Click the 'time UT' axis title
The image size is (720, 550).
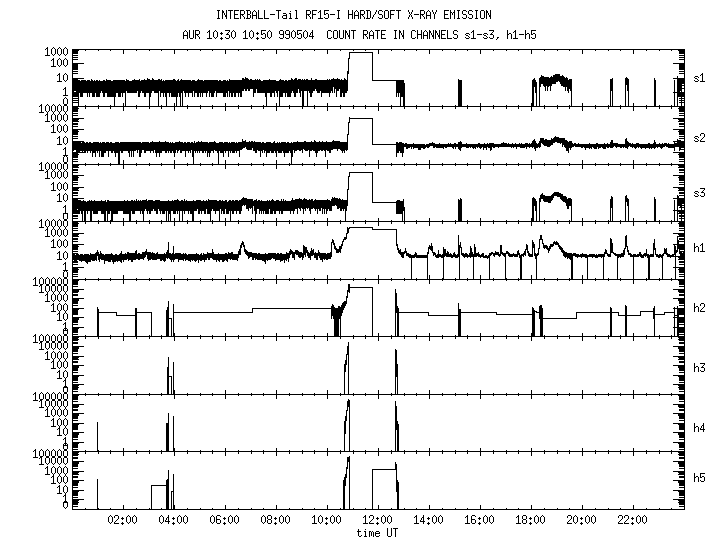click(x=377, y=533)
